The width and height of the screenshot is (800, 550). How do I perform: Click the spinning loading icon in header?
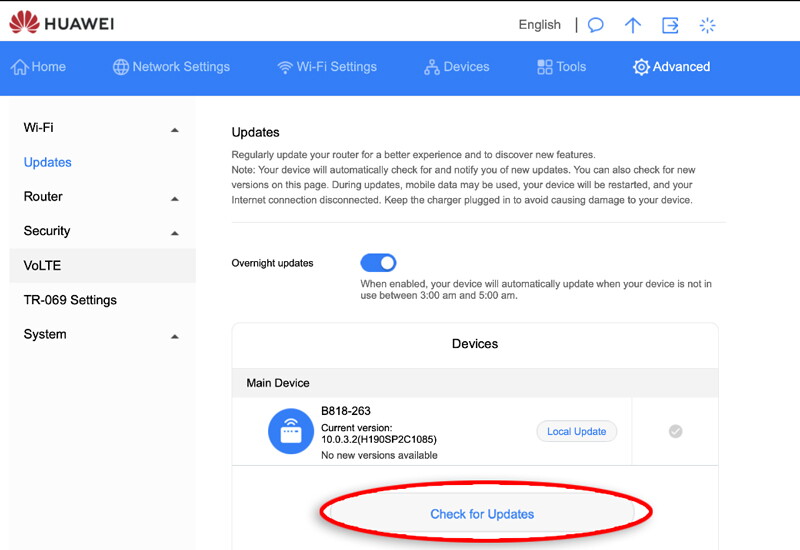click(x=707, y=25)
